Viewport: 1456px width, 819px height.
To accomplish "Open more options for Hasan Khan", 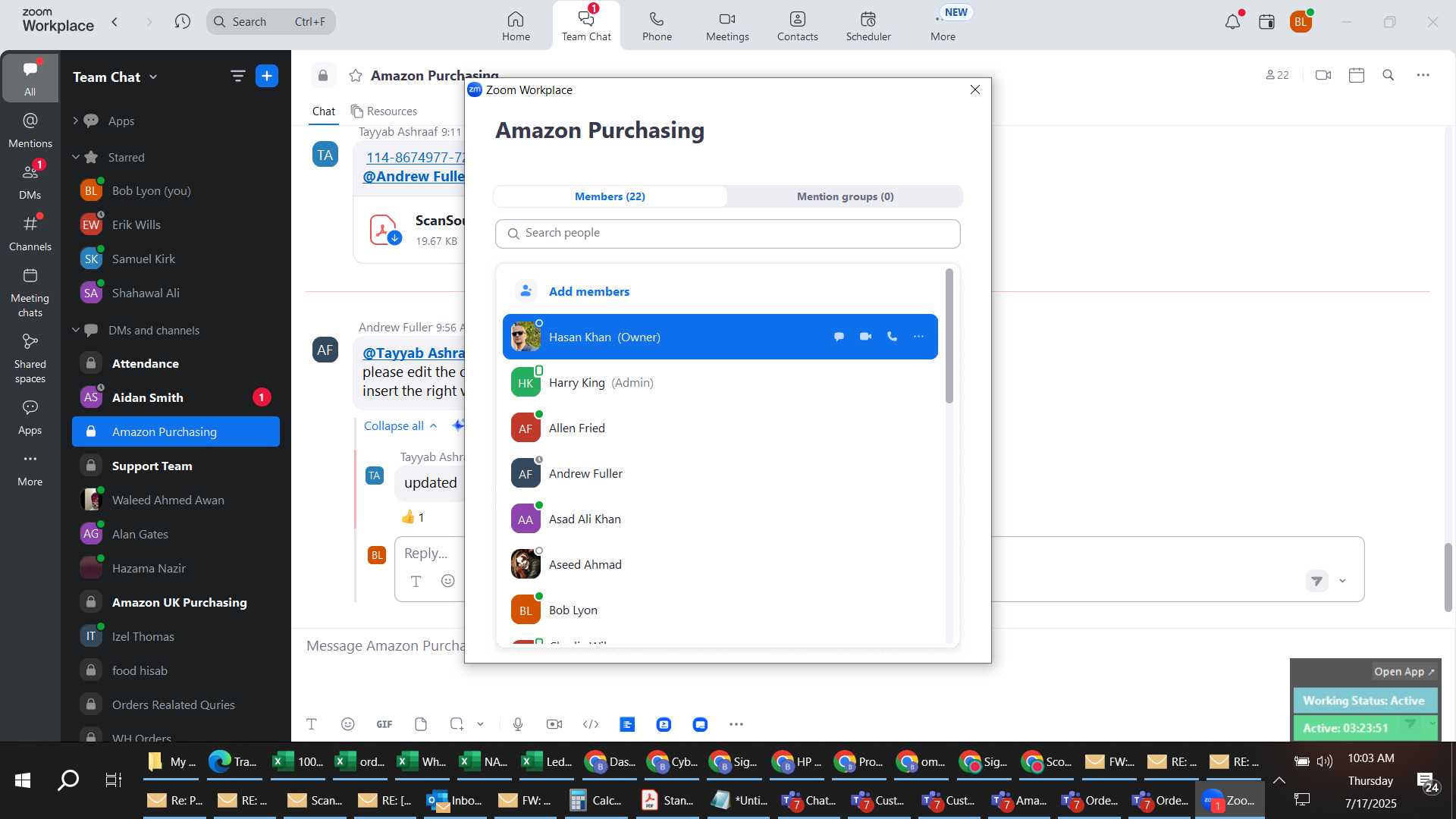I will (x=918, y=337).
